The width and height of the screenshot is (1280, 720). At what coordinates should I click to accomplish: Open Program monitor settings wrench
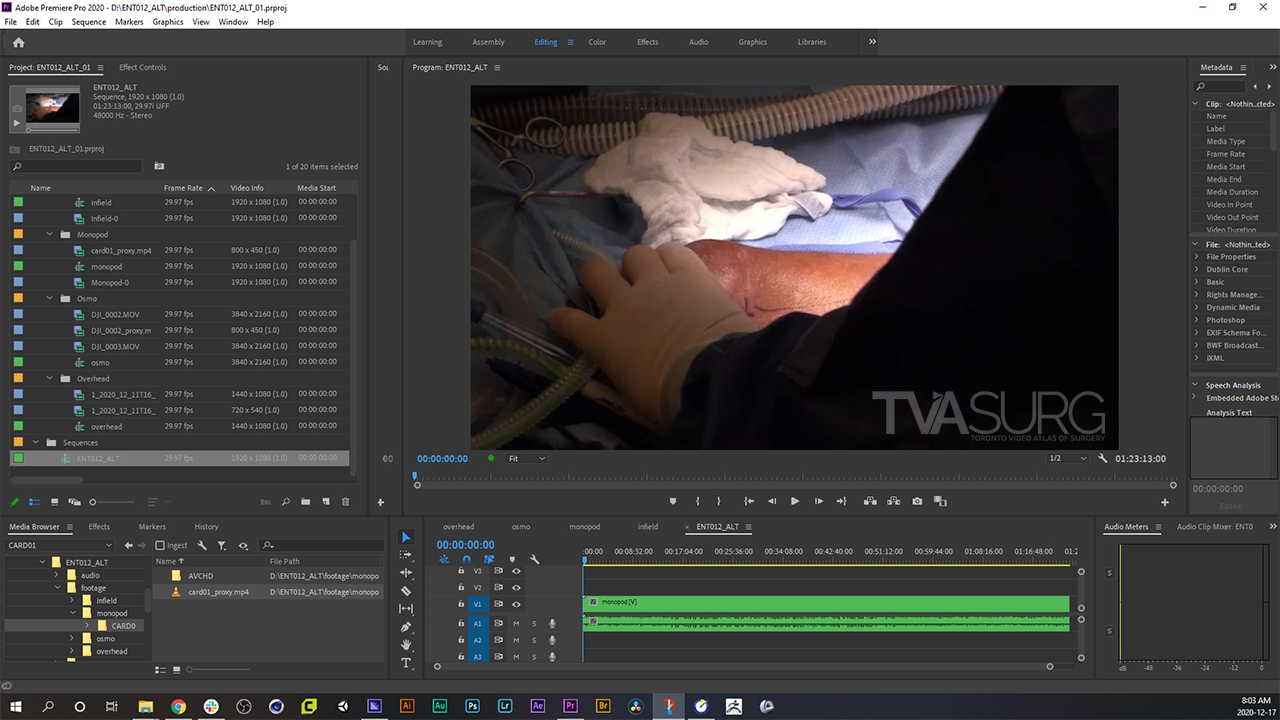(1103, 458)
